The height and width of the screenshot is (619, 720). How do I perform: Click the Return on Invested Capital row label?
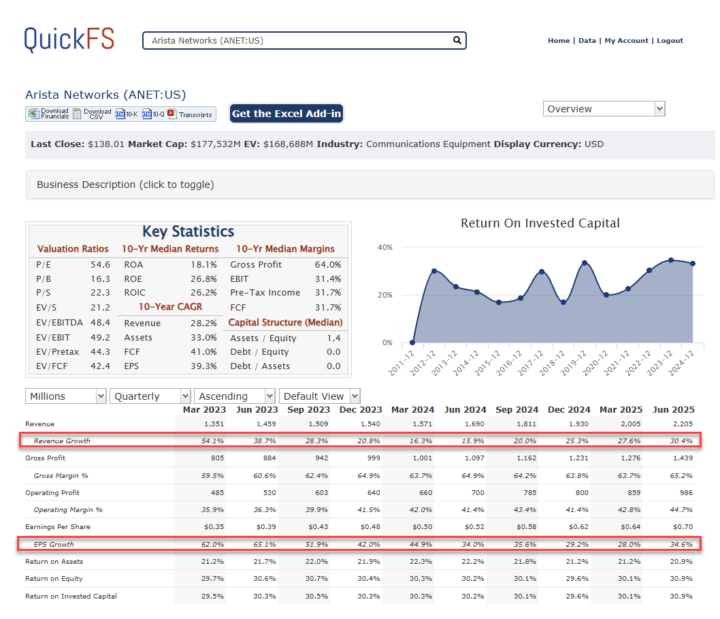[x=71, y=596]
